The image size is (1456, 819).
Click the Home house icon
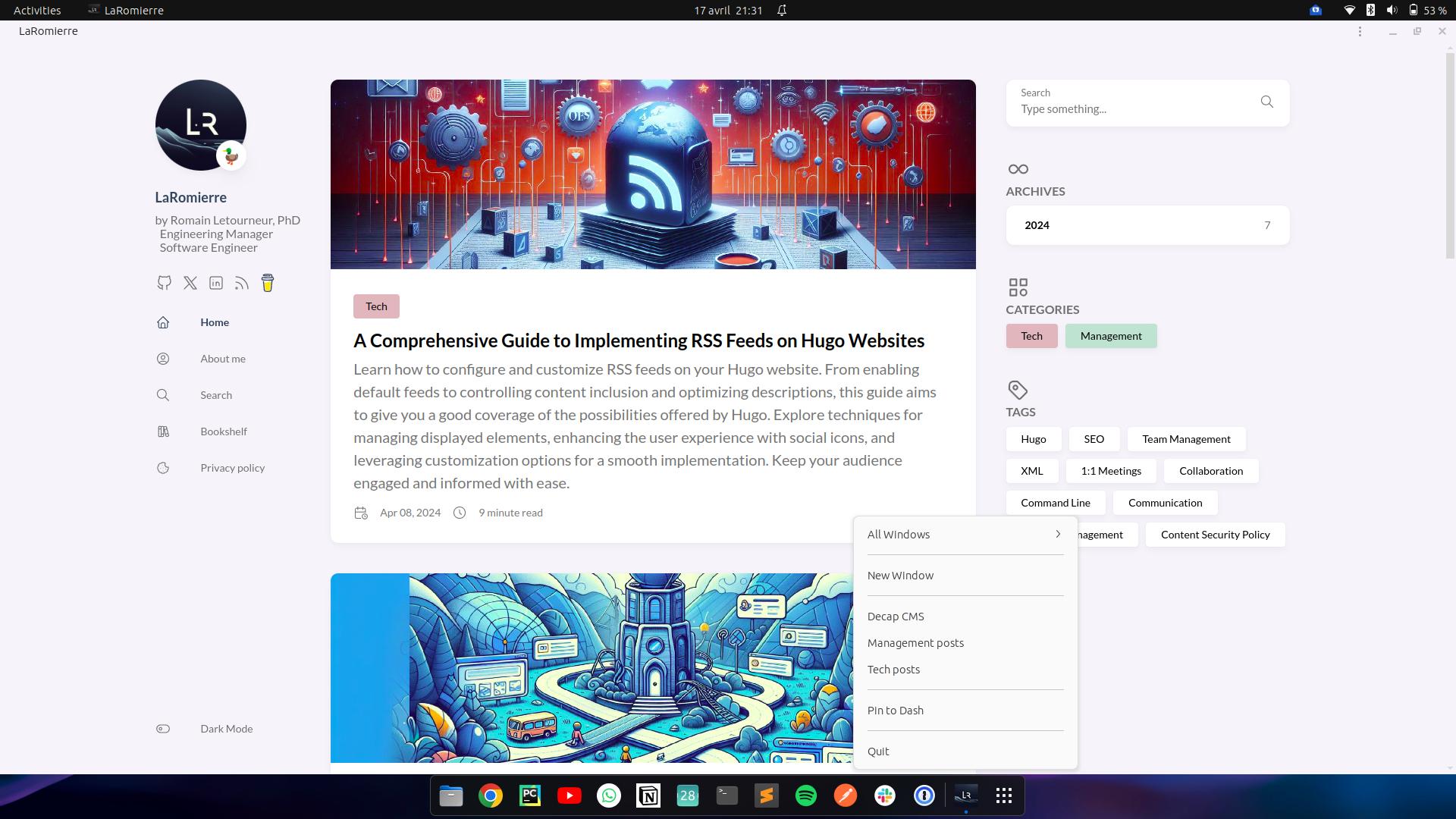click(163, 322)
